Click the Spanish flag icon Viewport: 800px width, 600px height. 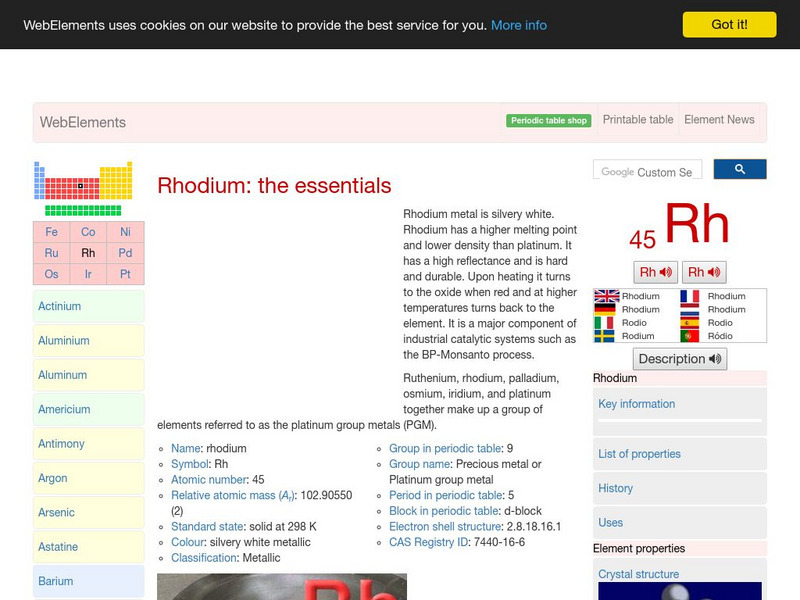[x=690, y=323]
